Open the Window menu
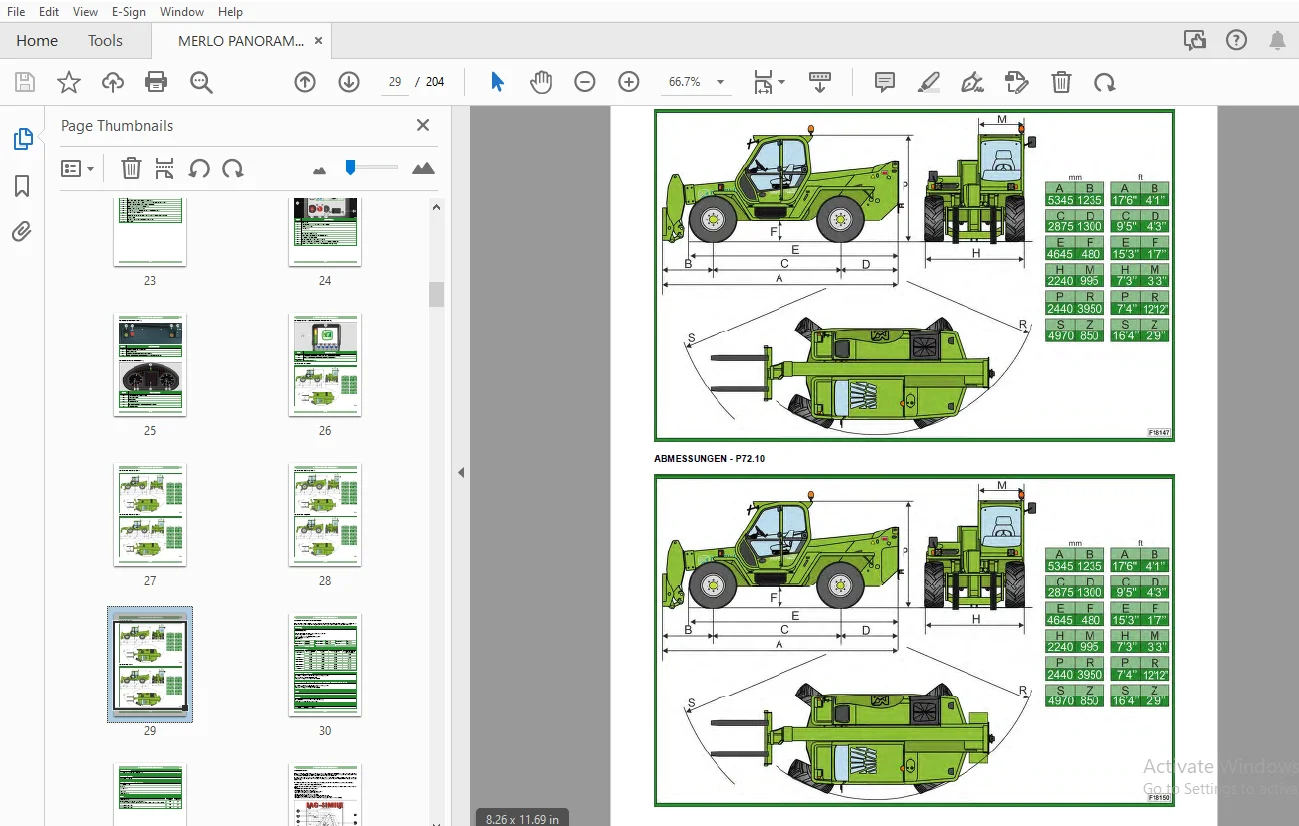Screen dimensions: 1299x826 click(182, 12)
